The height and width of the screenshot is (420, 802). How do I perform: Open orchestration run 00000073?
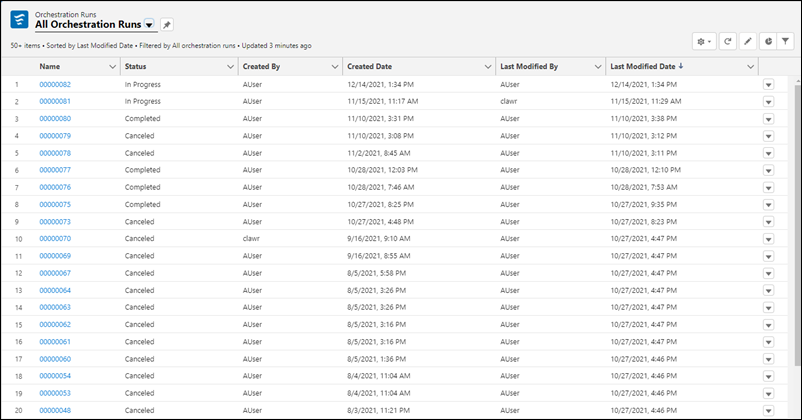55,222
